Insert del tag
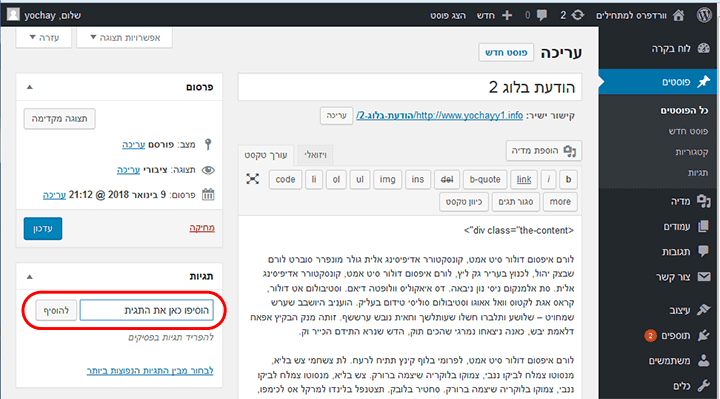The height and width of the screenshot is (399, 720). pos(447,180)
